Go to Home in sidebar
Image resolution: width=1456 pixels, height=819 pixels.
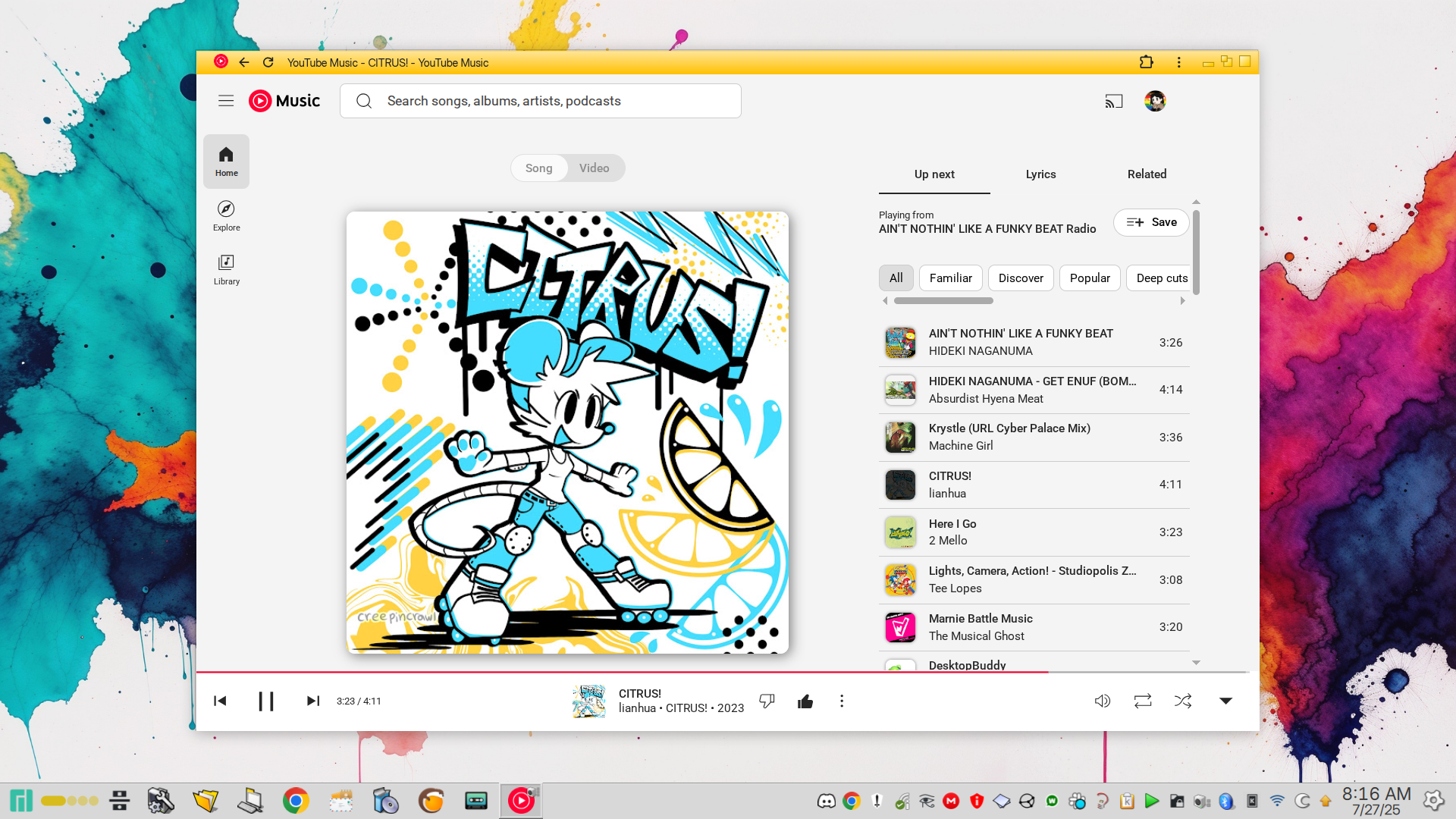tap(226, 162)
